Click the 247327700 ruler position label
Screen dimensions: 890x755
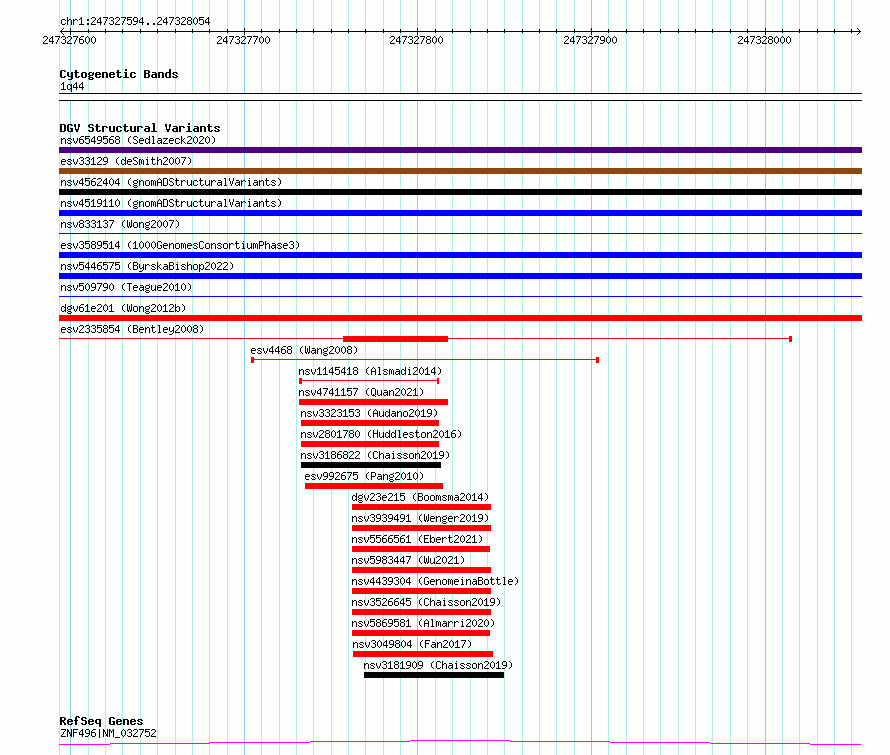tap(243, 40)
